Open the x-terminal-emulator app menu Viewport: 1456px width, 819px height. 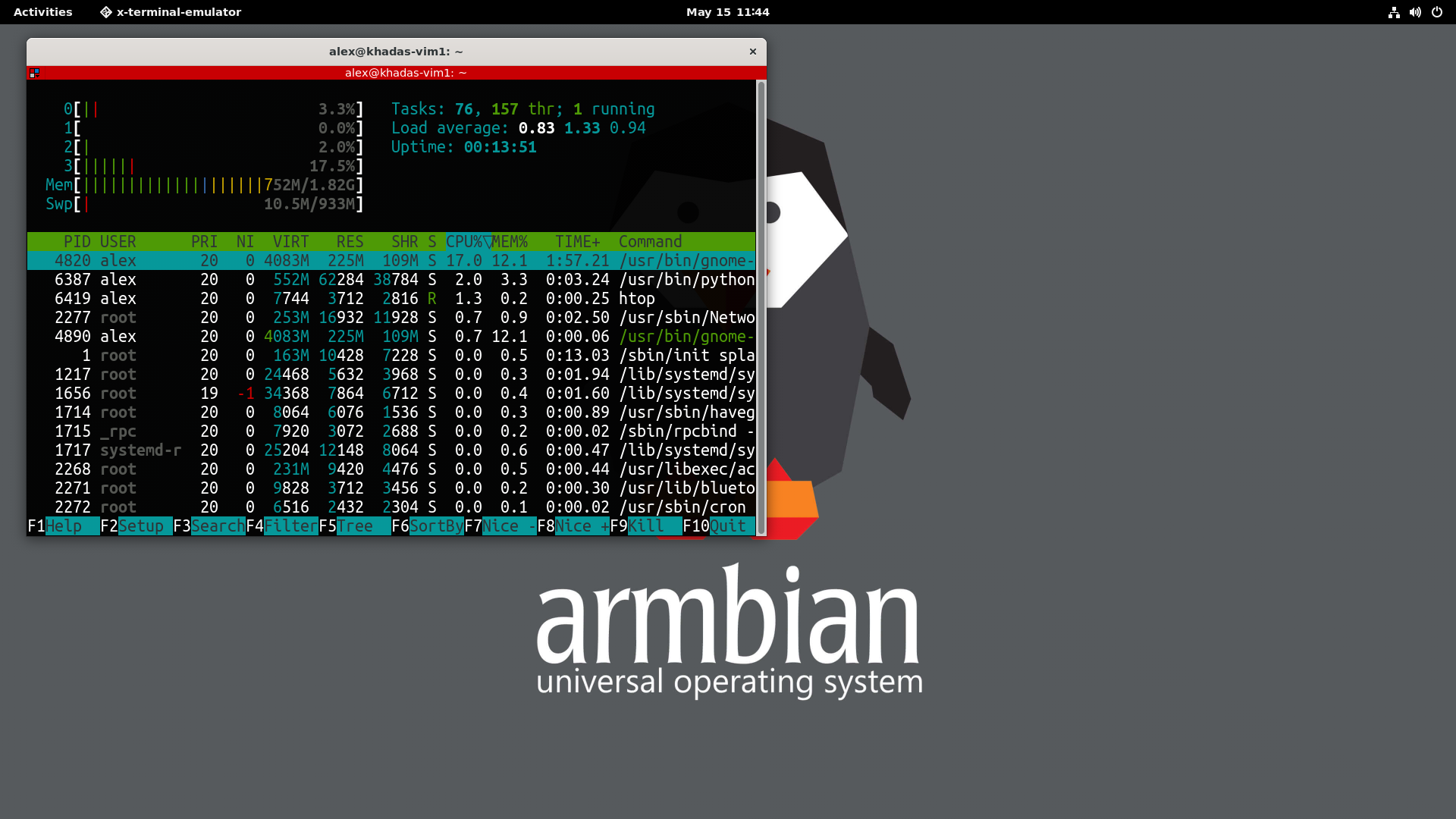click(x=171, y=12)
